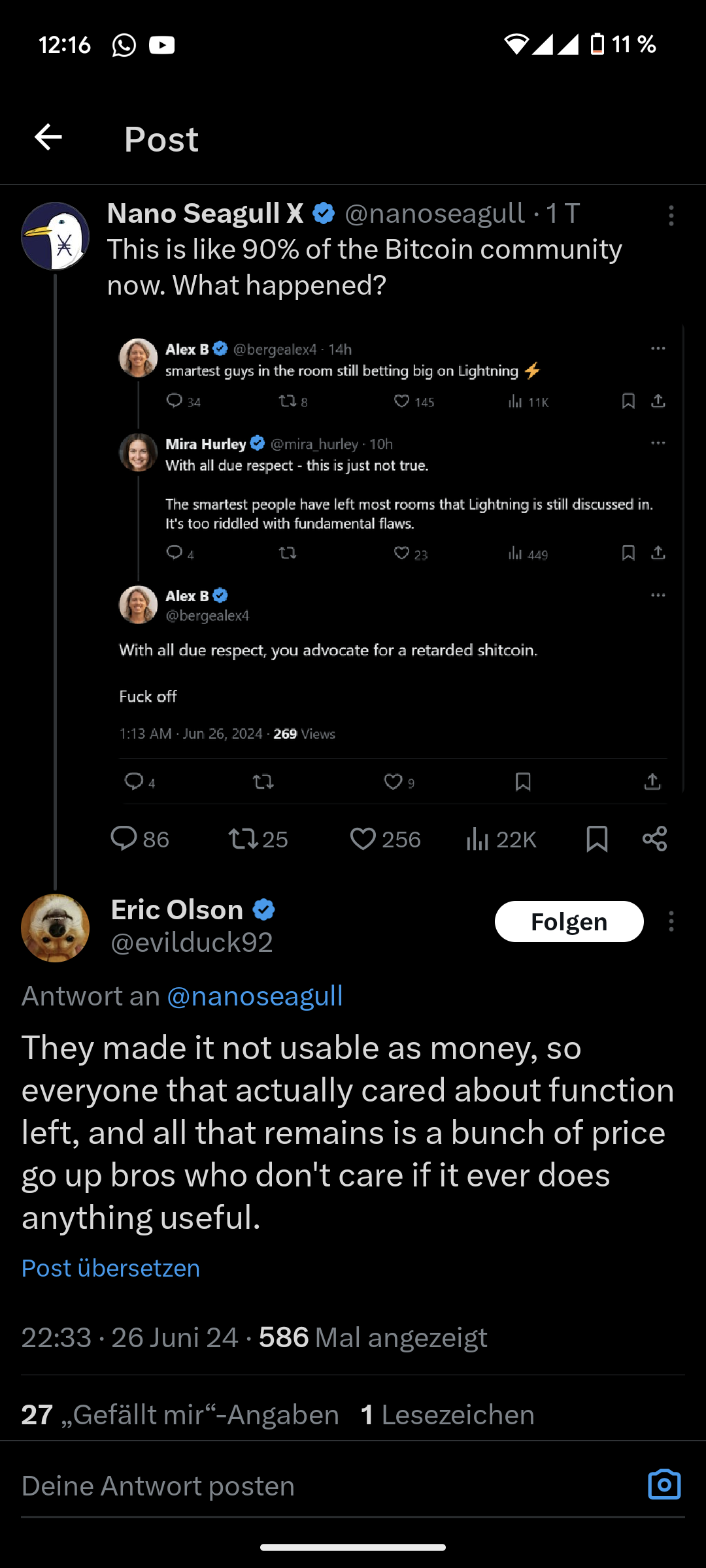Tap the back arrow
The width and height of the screenshot is (706, 1568).
[48, 138]
